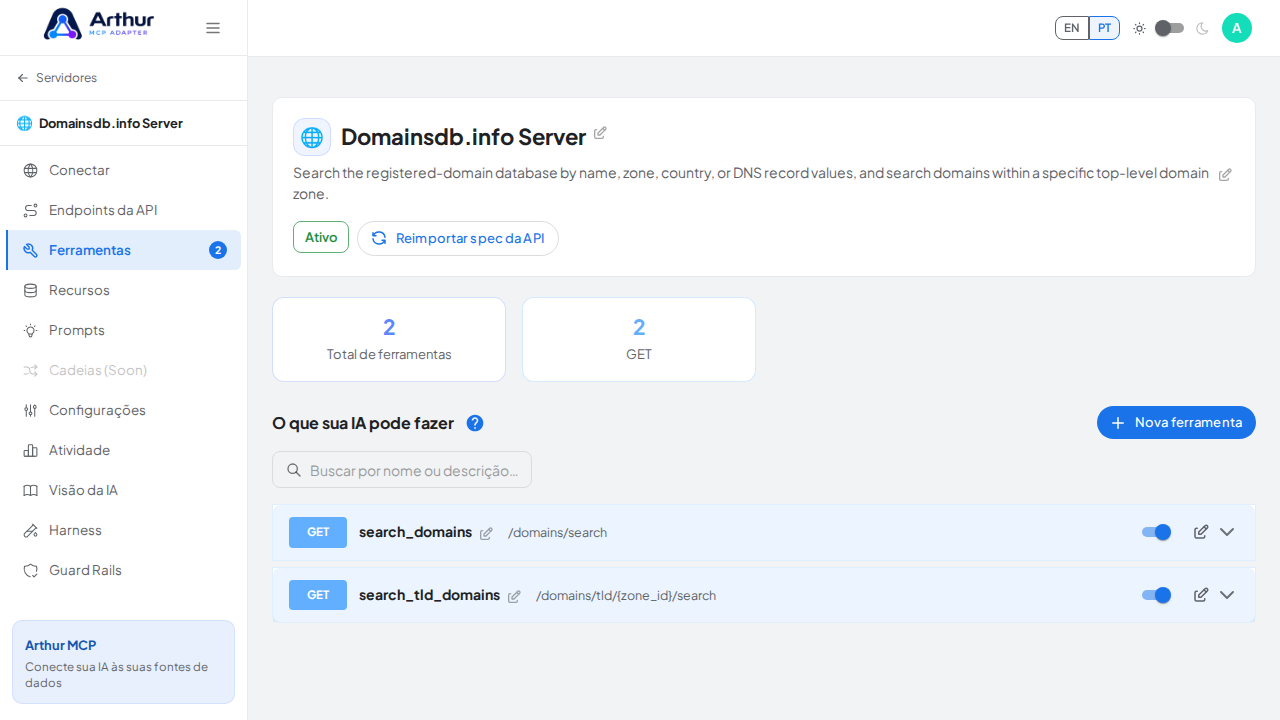Open the user avatar menu

(x=1237, y=28)
